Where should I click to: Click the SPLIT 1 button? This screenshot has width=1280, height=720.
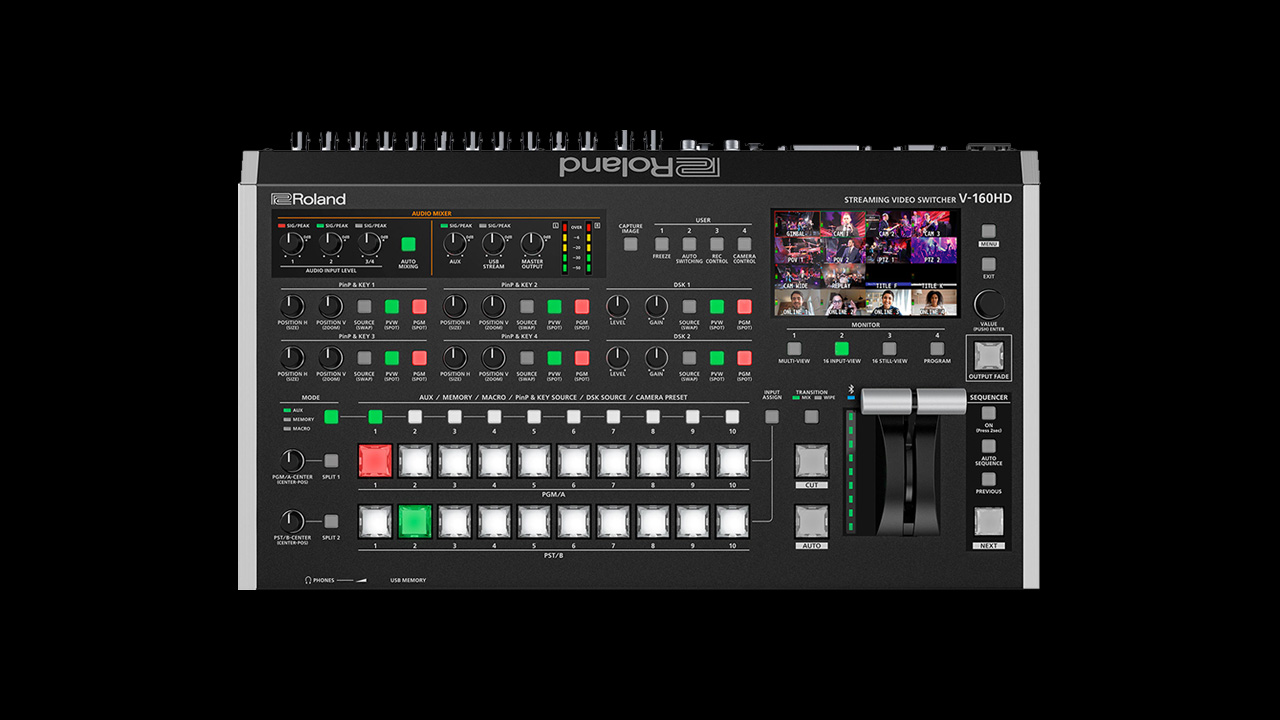click(331, 461)
